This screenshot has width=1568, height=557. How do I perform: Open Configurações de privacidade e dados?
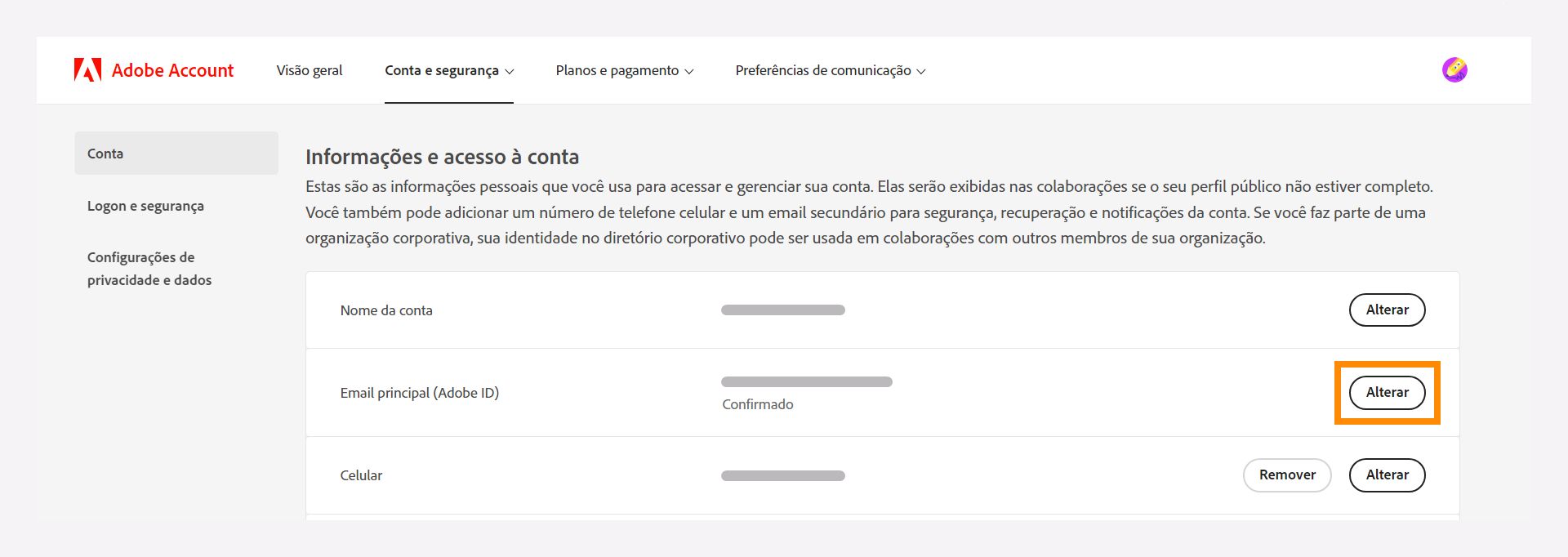pyautogui.click(x=149, y=268)
